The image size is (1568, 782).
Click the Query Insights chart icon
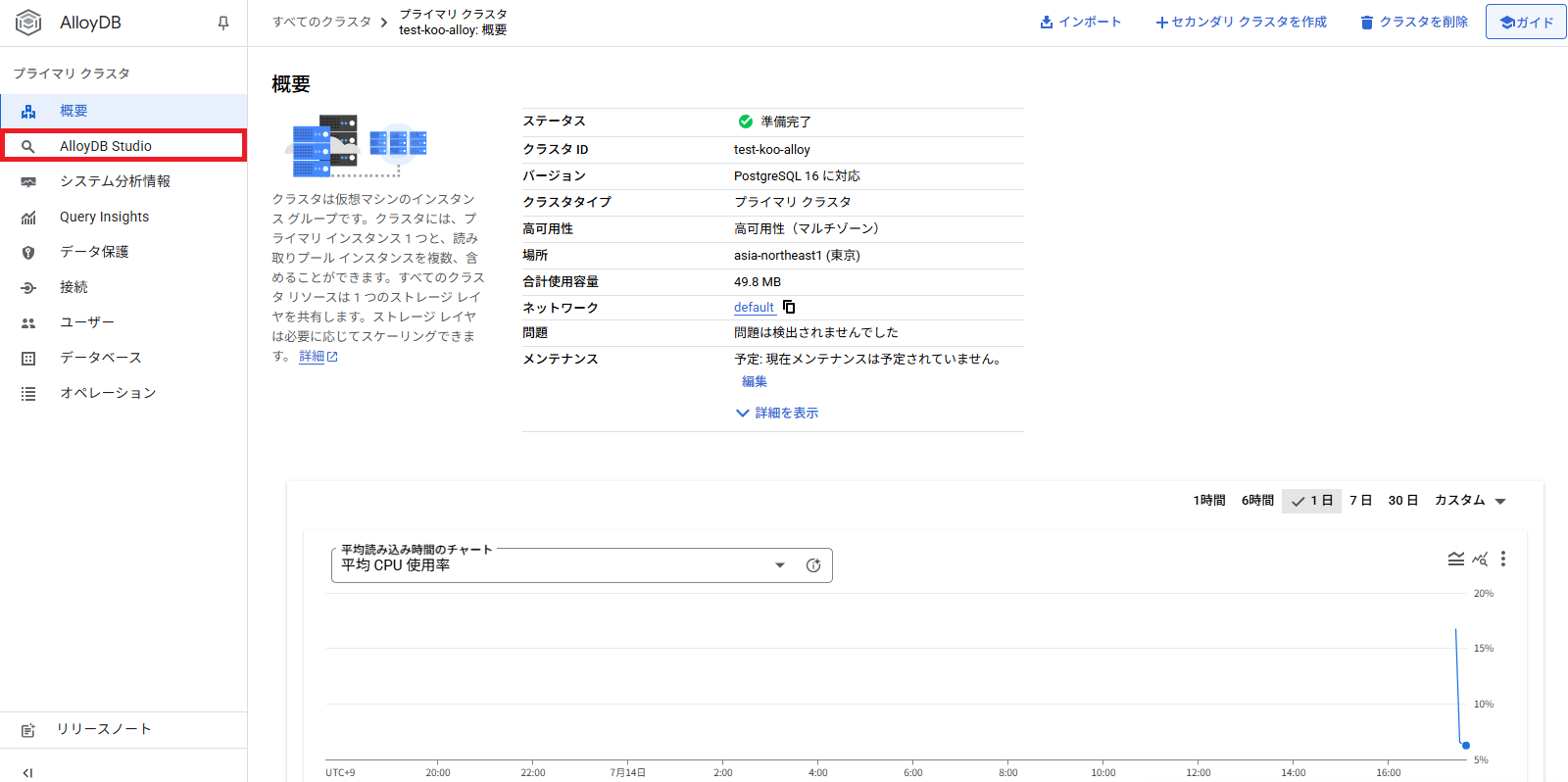(x=28, y=218)
